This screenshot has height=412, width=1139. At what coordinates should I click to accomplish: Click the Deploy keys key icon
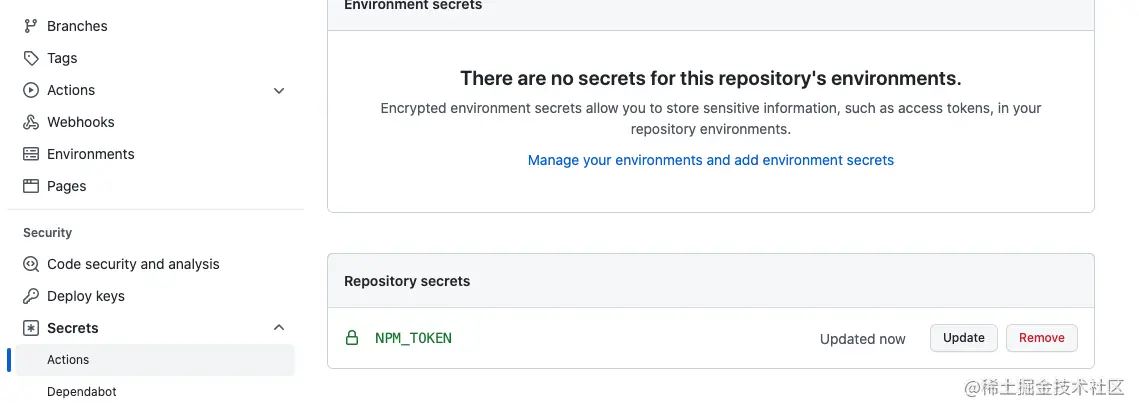coord(31,296)
